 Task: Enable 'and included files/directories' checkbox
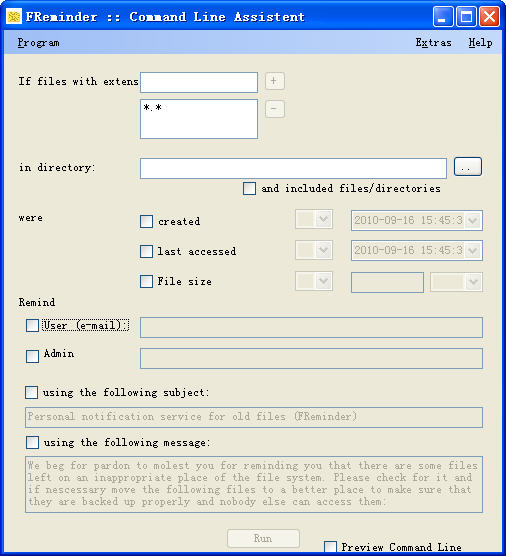click(249, 188)
